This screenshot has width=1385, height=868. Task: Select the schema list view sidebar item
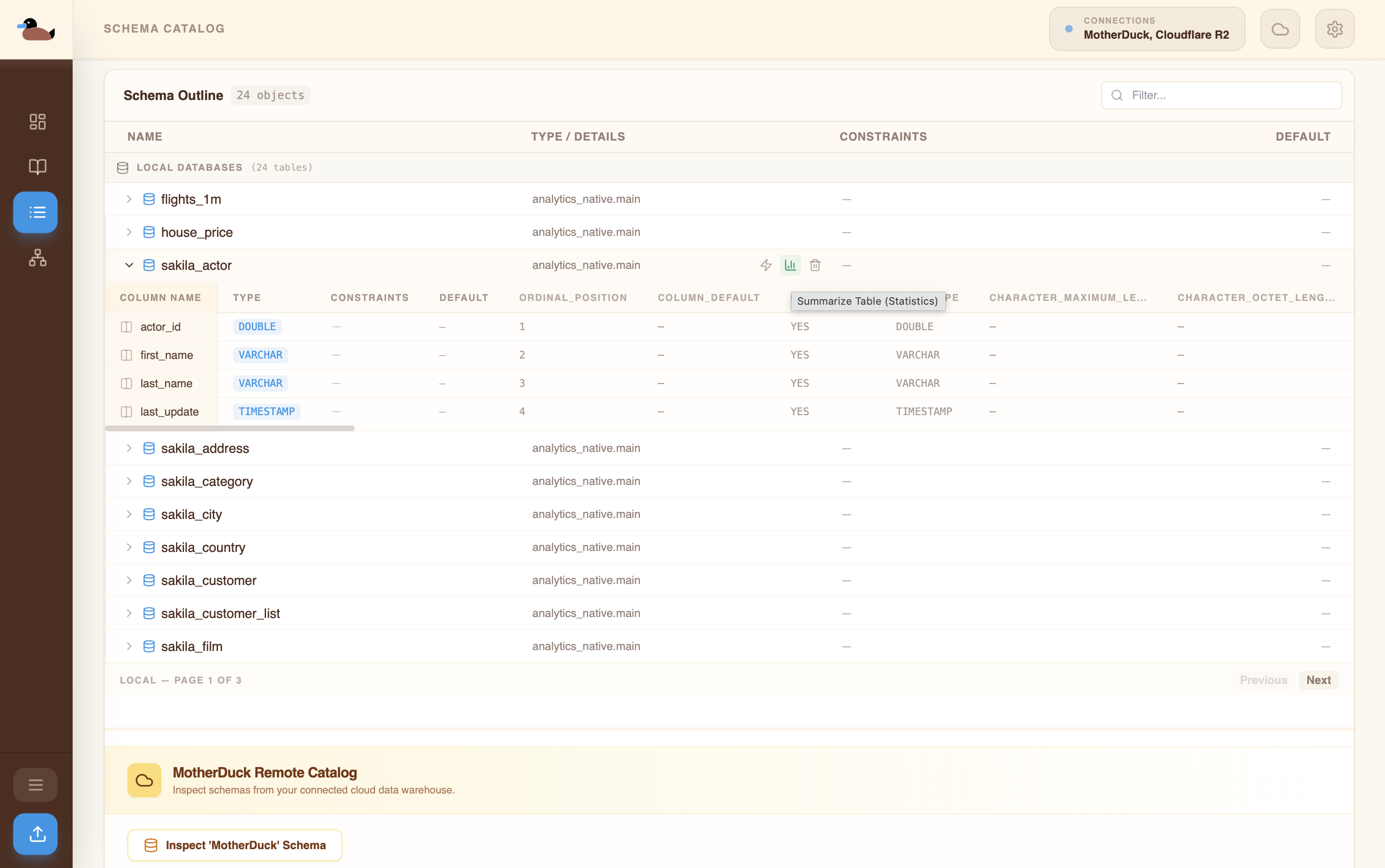coord(35,212)
